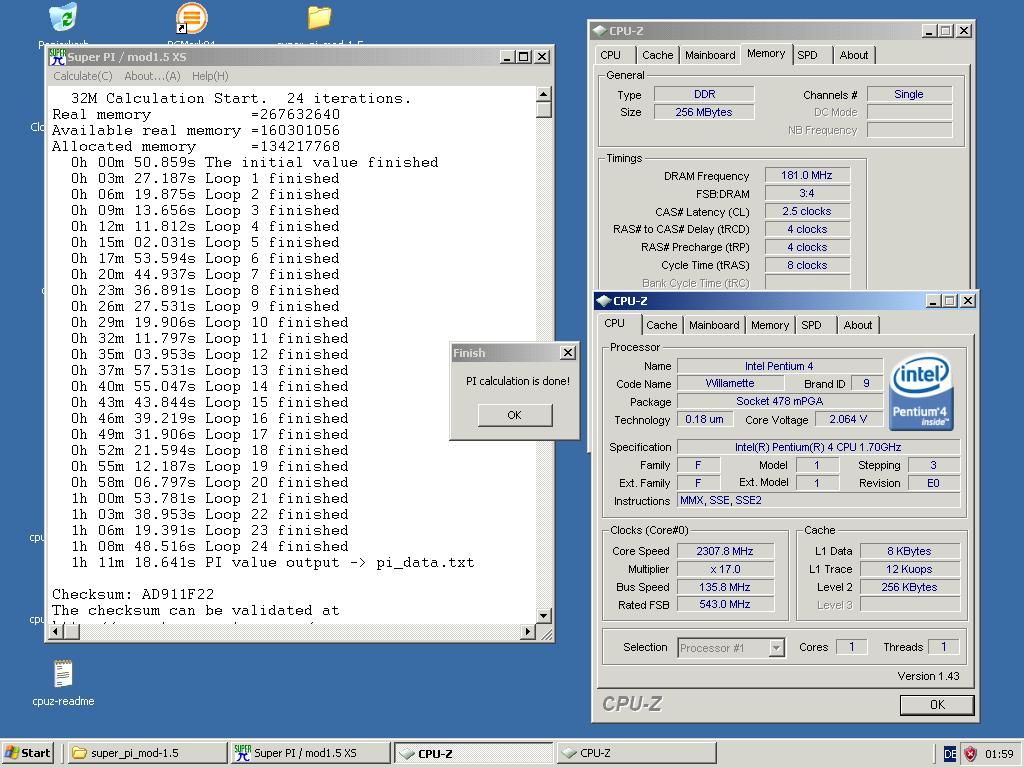The image size is (1024, 768).
Task: Close the Finish dialog with X
Action: (568, 353)
